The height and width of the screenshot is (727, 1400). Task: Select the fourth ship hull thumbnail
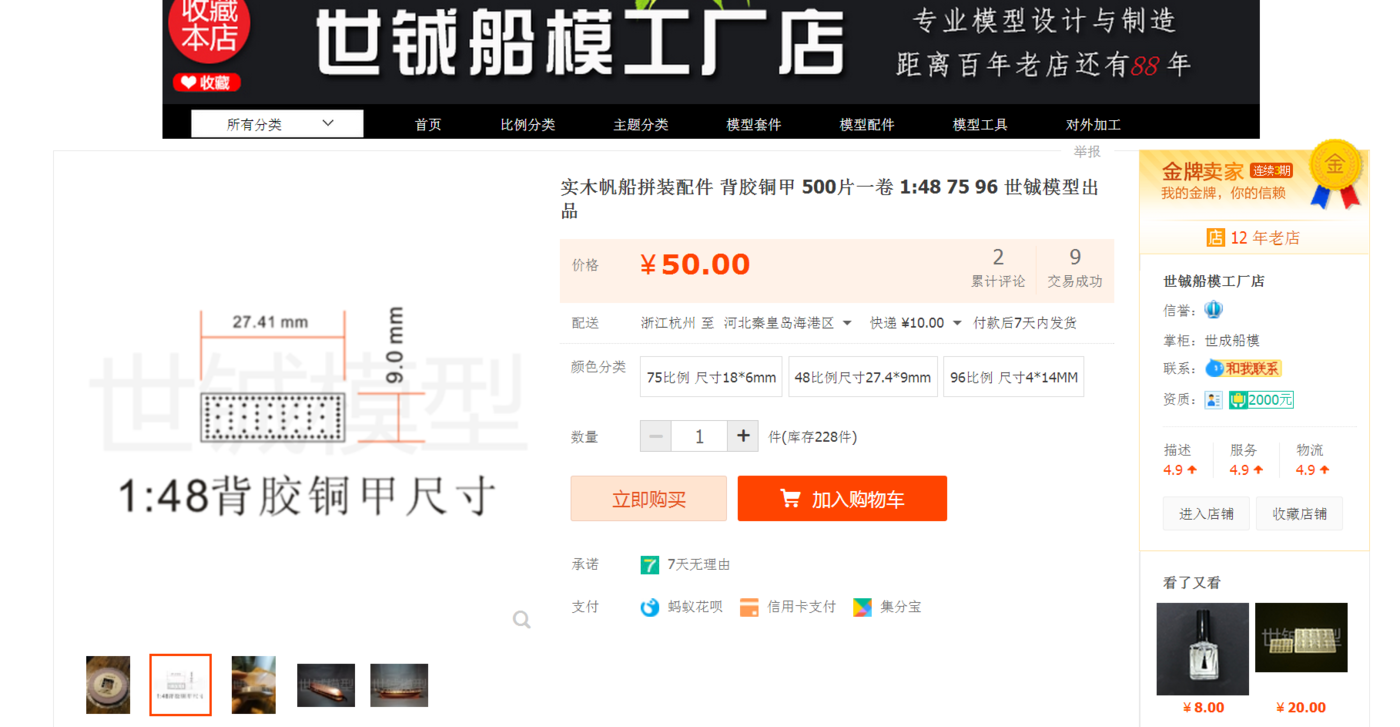326,685
